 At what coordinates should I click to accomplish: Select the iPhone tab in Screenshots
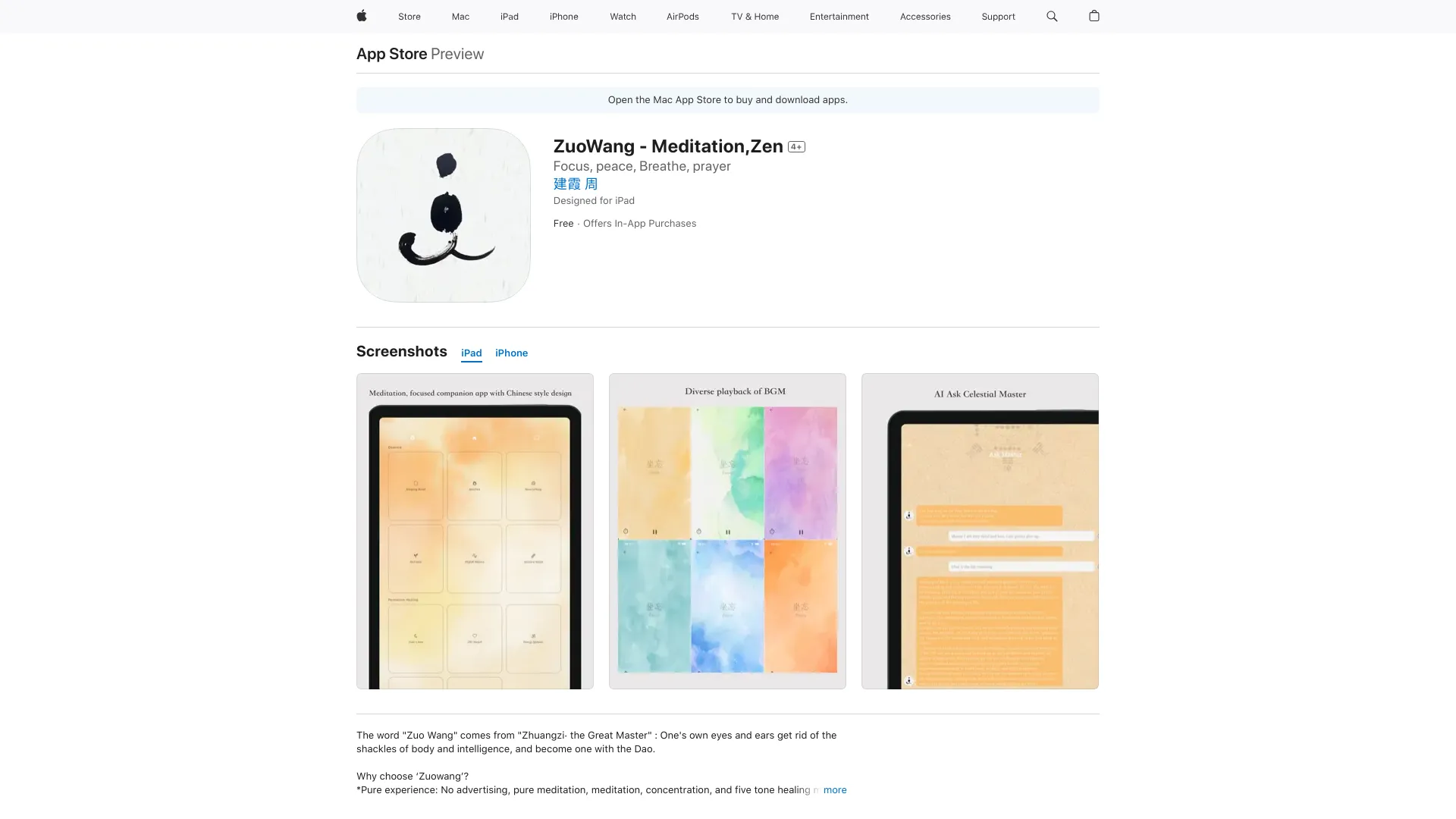point(511,353)
